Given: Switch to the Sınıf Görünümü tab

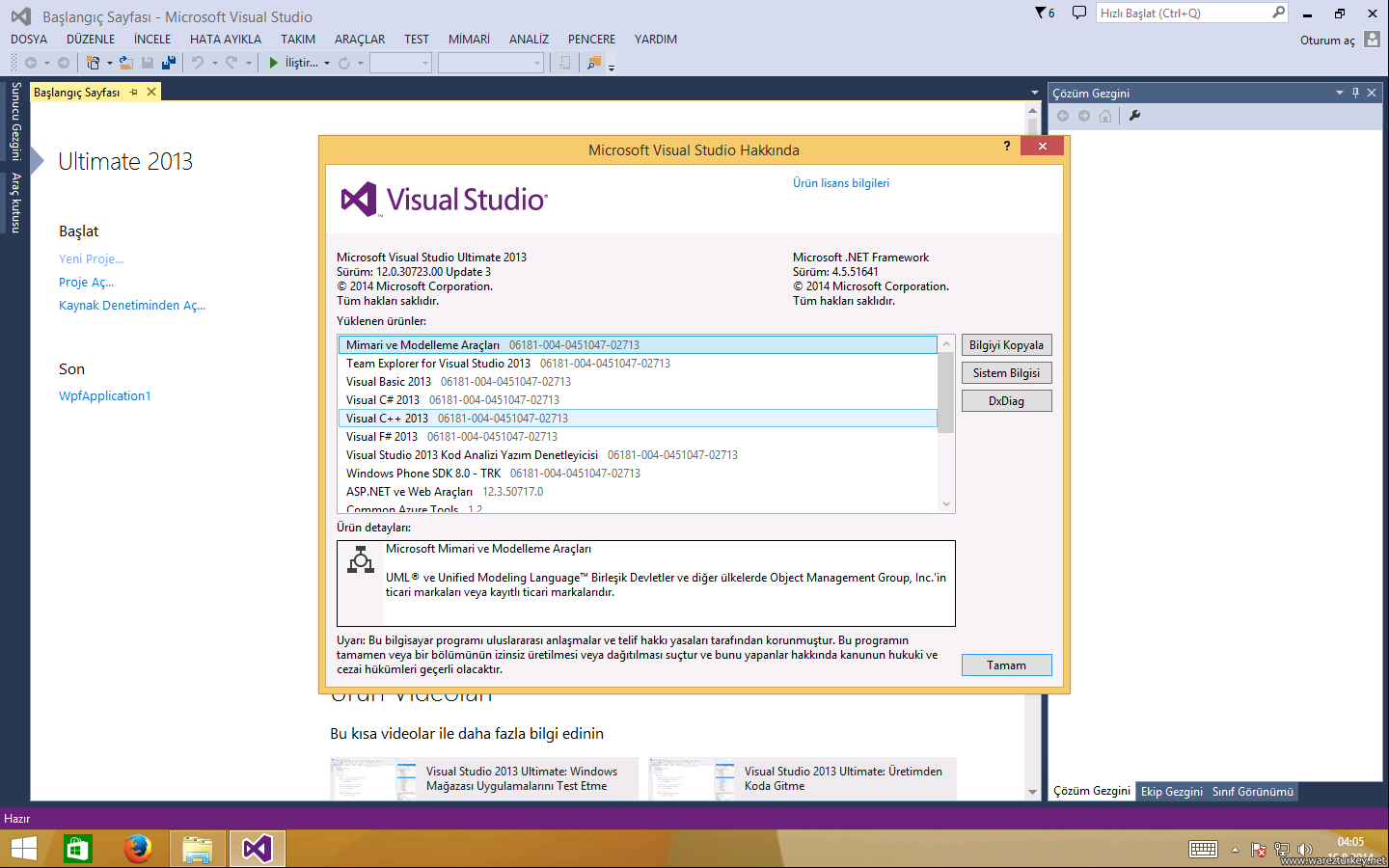Looking at the screenshot, I should [x=1253, y=792].
